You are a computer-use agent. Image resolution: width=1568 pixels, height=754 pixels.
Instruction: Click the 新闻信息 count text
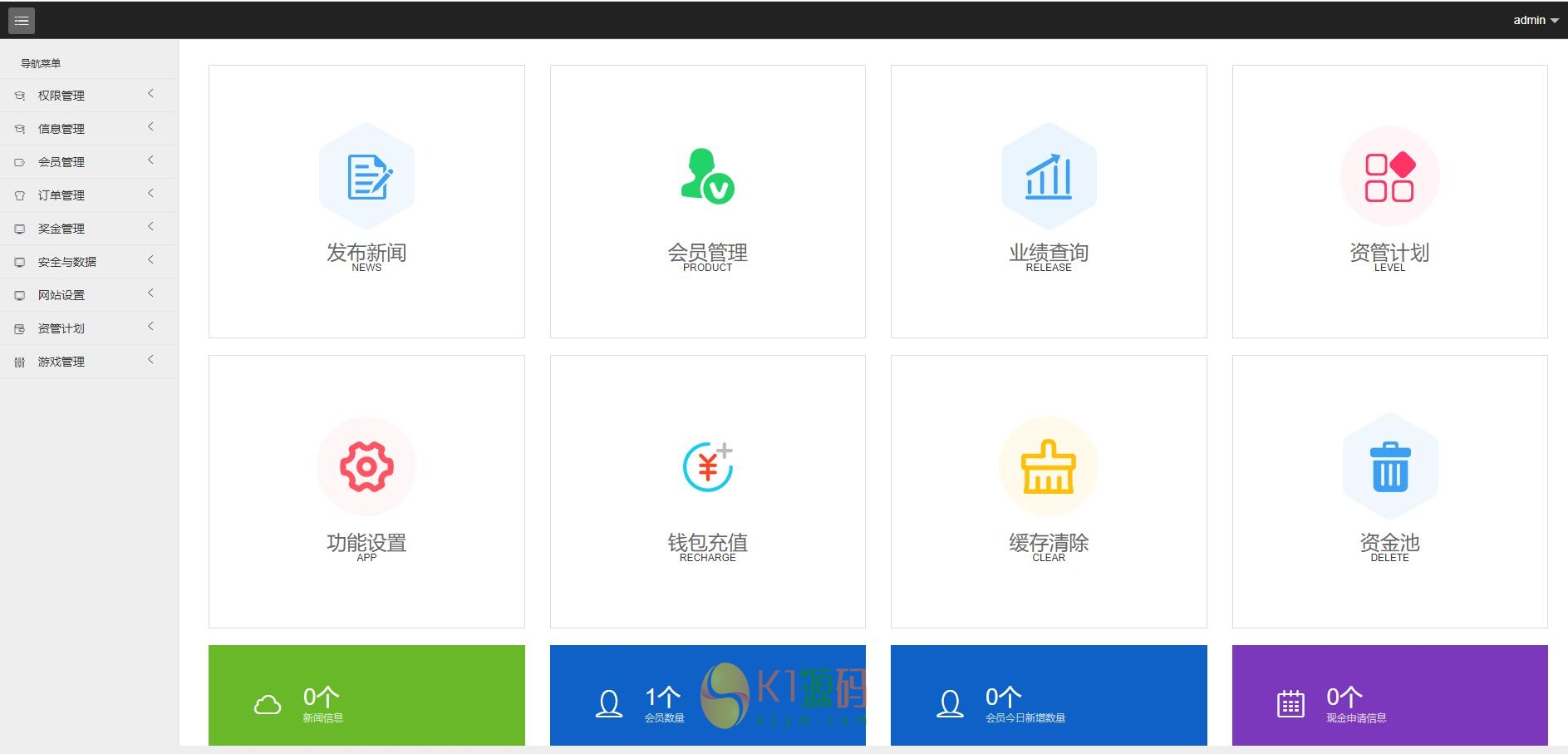pyautogui.click(x=321, y=697)
